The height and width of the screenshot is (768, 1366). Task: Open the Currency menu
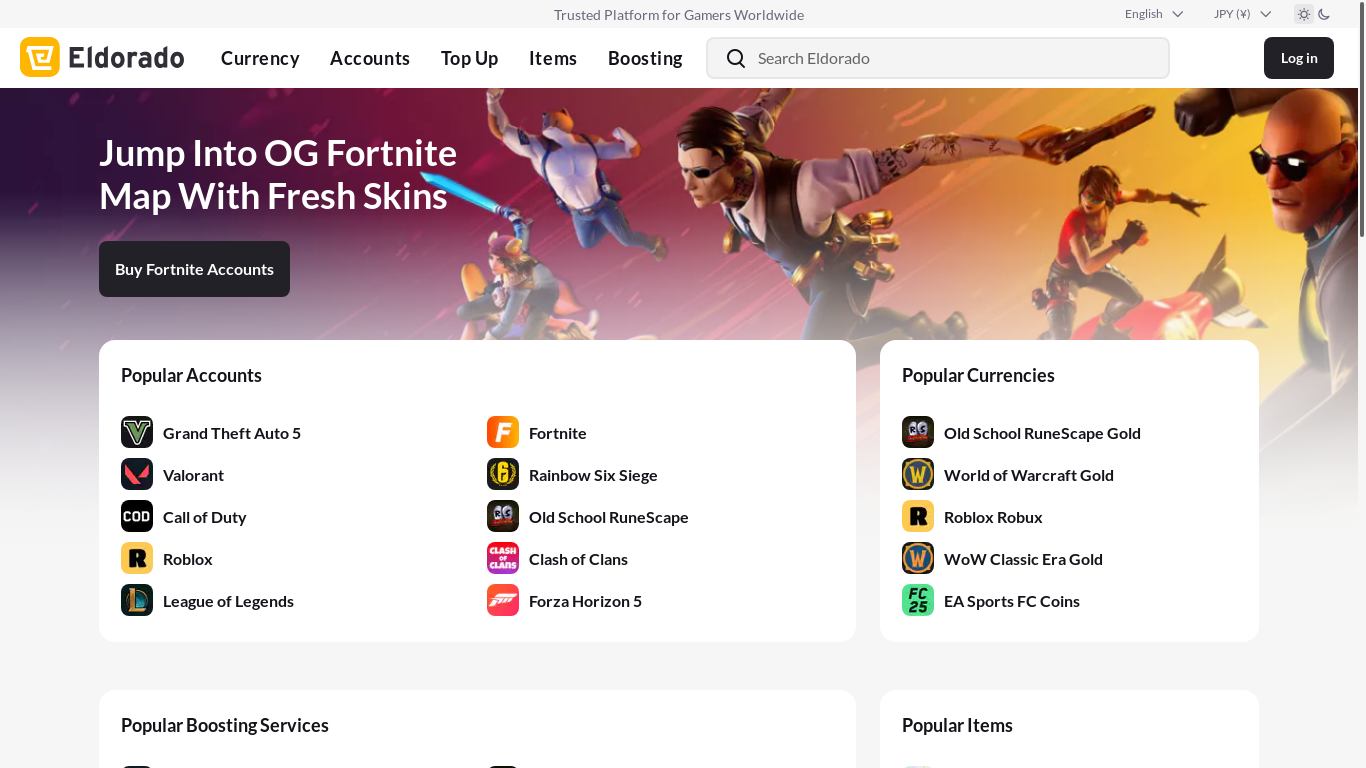[x=260, y=58]
